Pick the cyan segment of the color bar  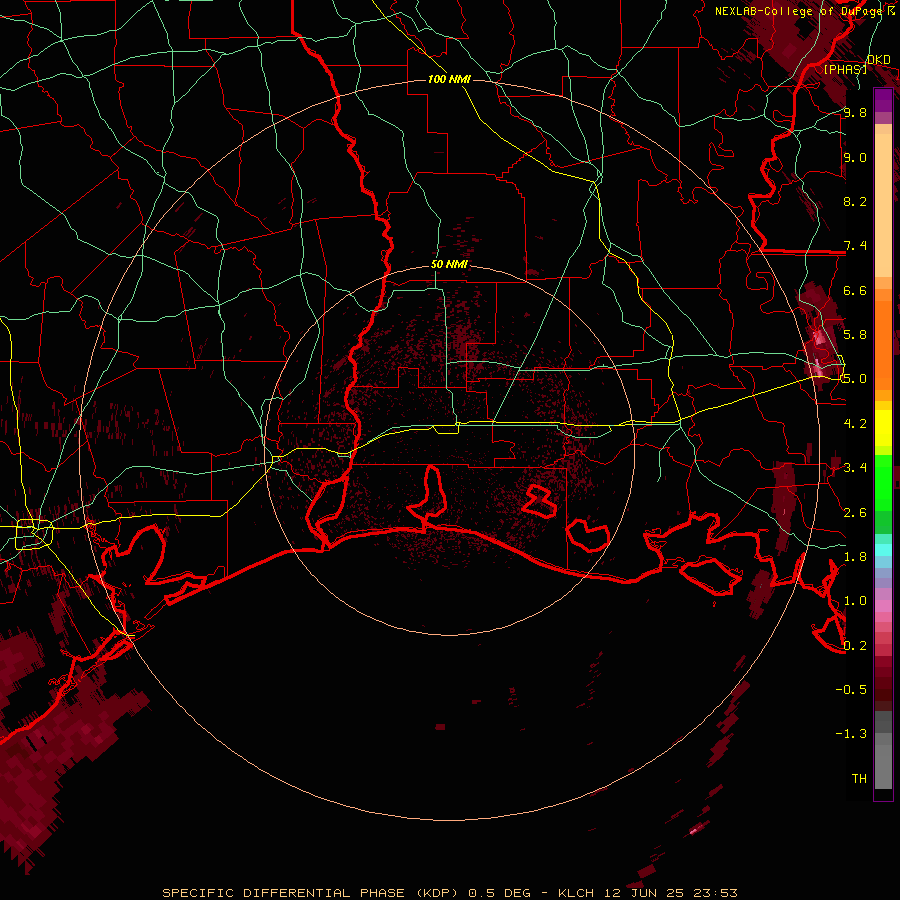click(883, 550)
